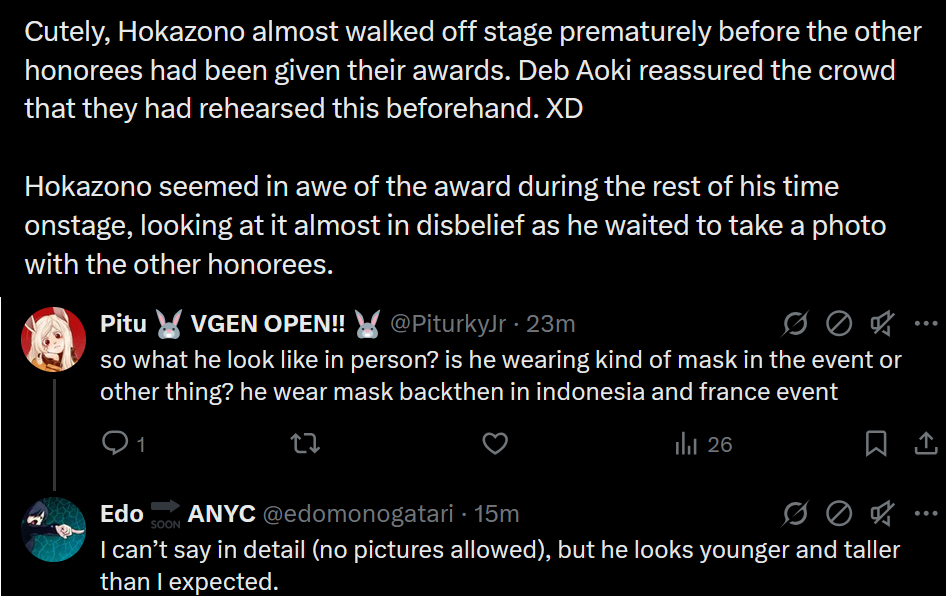Mute edomonogatari using the speaker icon
Viewport: 946px width, 596px height.
tap(882, 514)
